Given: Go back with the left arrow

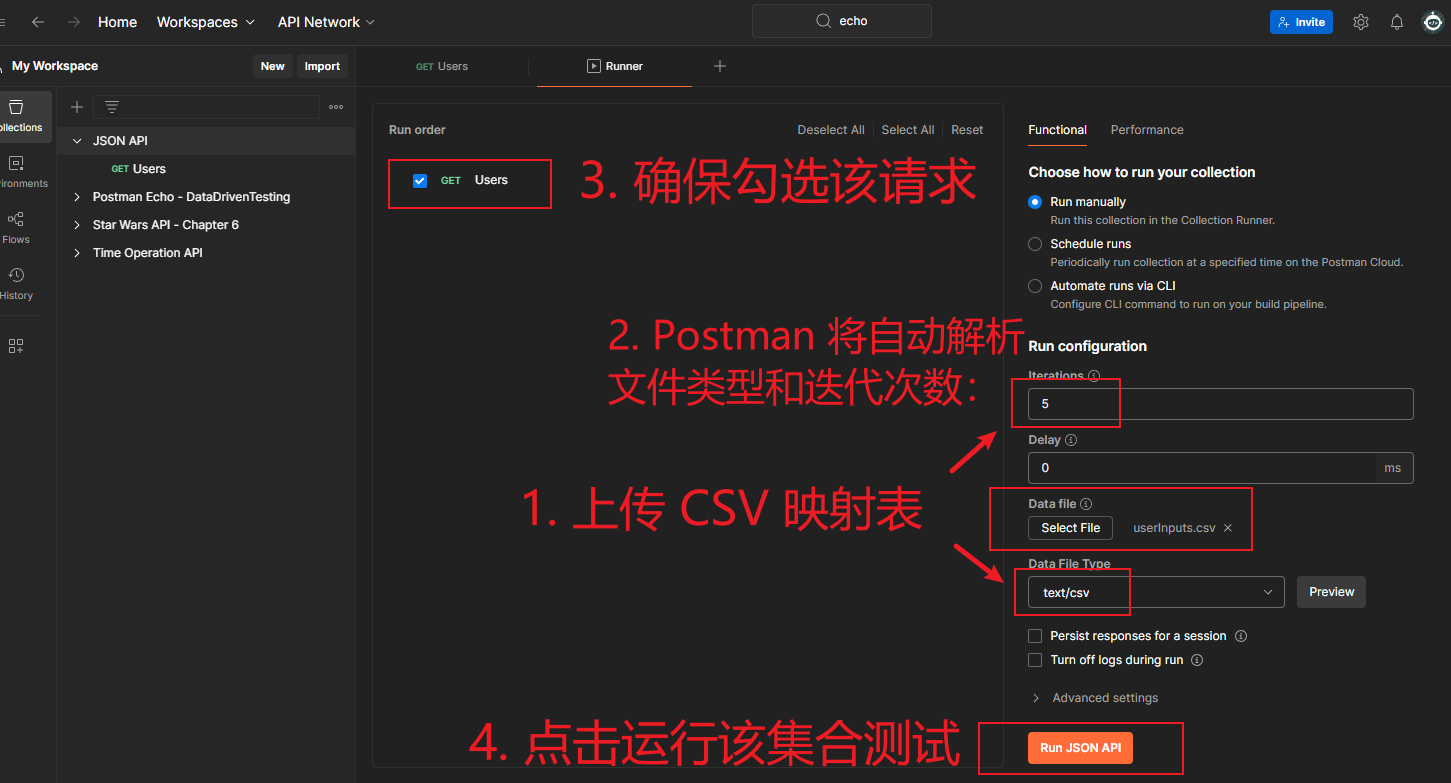Looking at the screenshot, I should 38,22.
